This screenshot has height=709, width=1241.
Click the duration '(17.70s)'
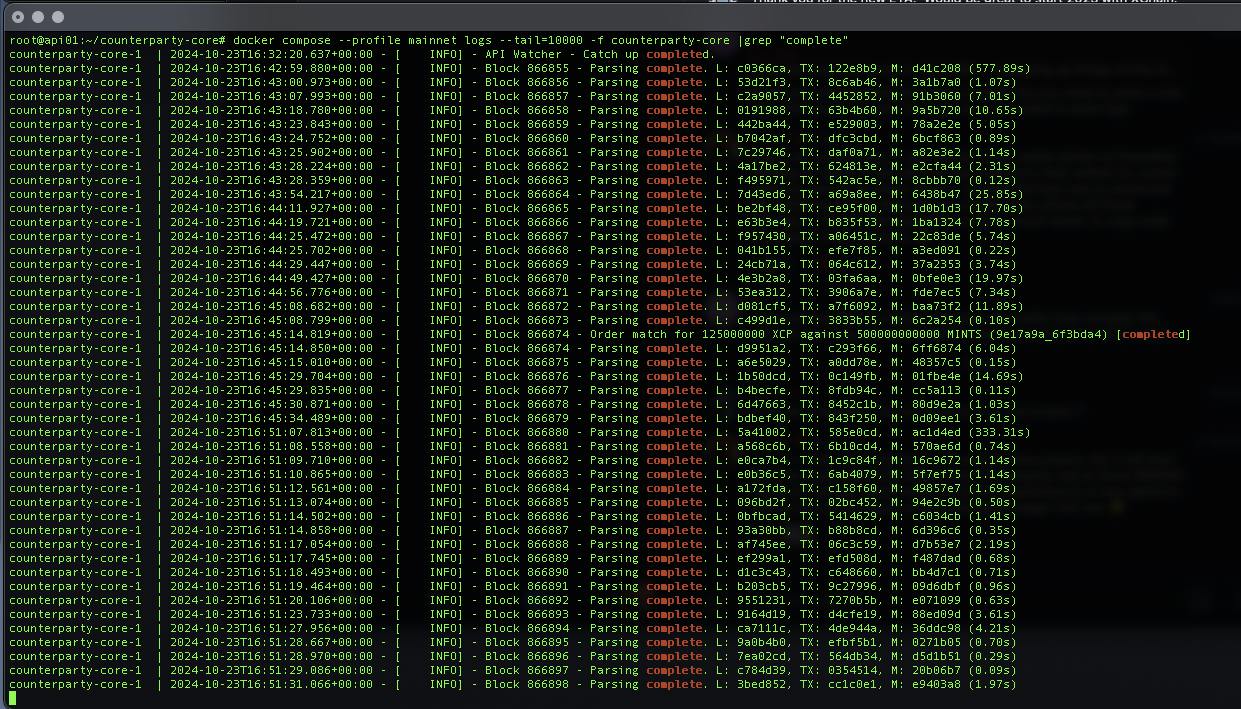tap(996, 208)
